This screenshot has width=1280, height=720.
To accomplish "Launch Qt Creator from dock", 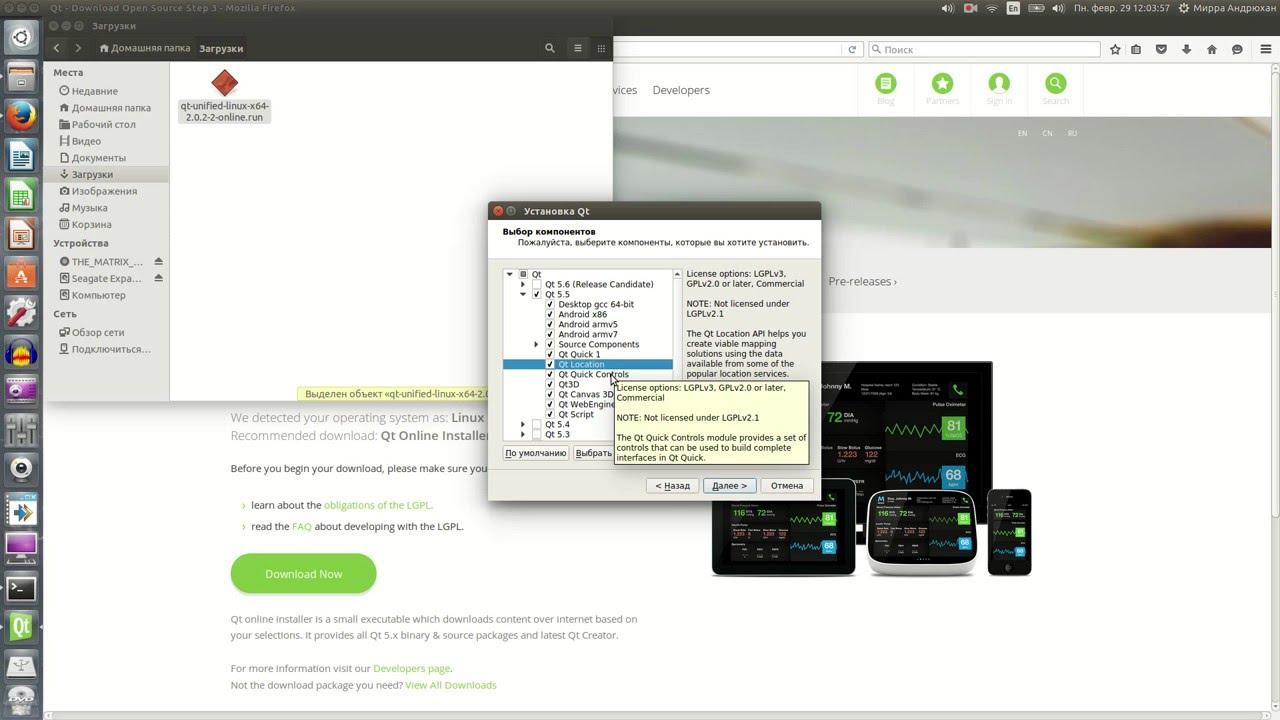I will [21, 626].
